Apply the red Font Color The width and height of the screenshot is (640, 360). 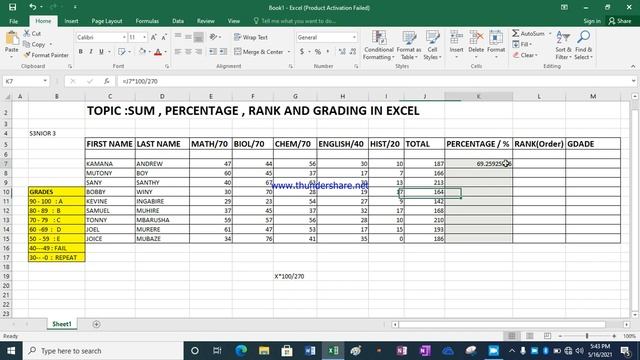[158, 52]
